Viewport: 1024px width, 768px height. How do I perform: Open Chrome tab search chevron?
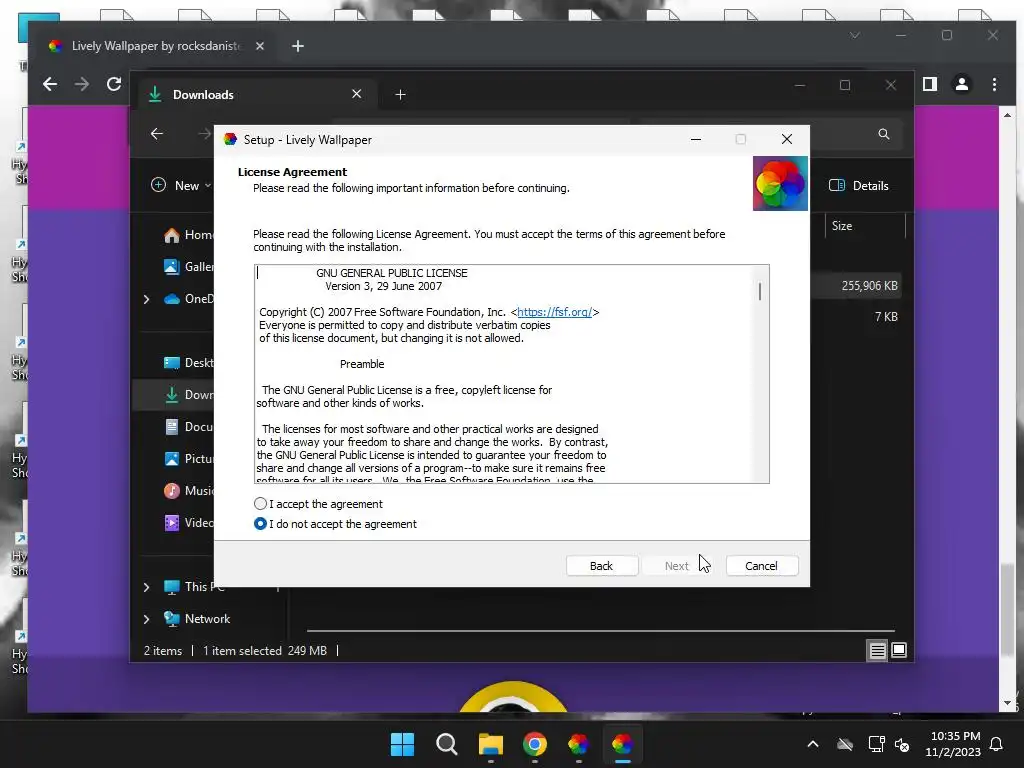coord(855,35)
